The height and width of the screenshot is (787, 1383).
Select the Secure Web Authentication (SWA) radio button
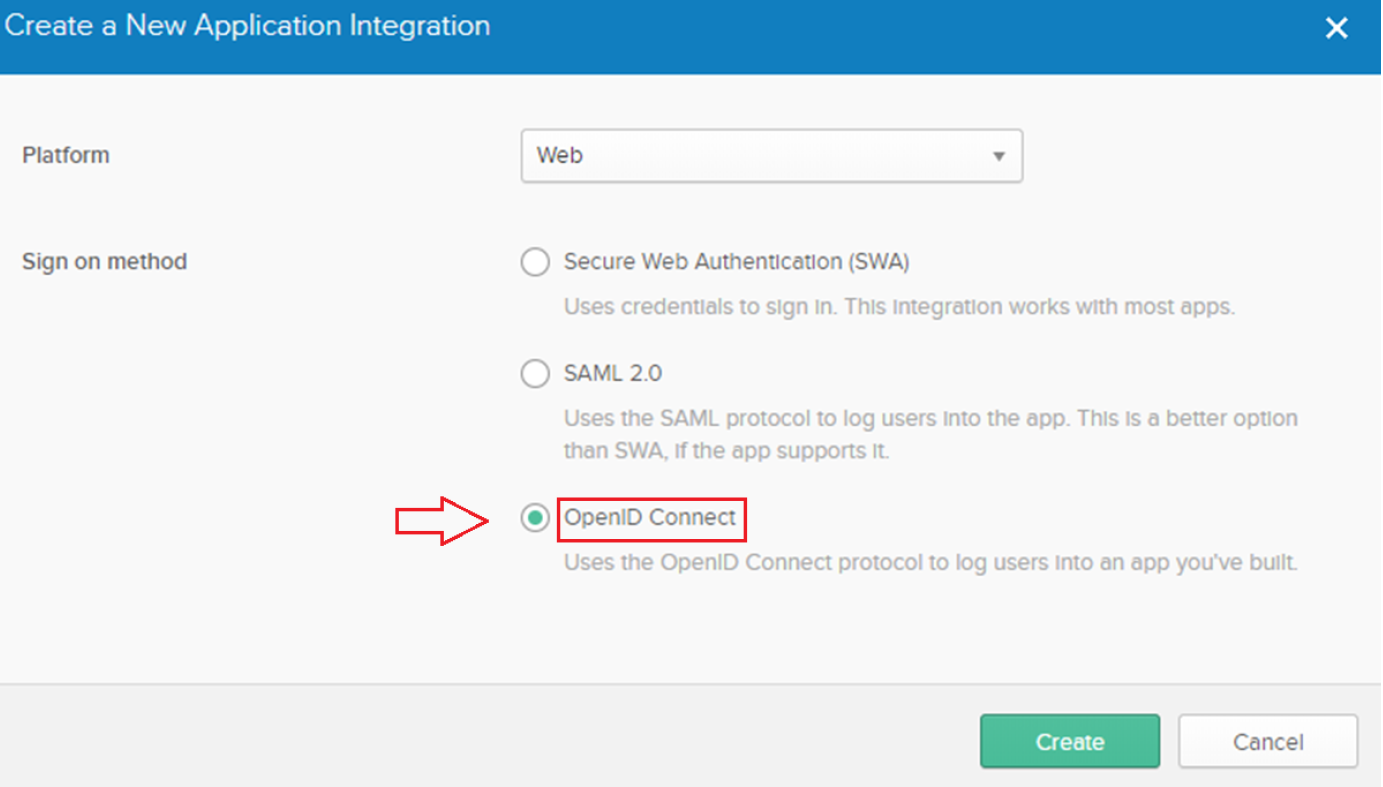click(x=535, y=261)
